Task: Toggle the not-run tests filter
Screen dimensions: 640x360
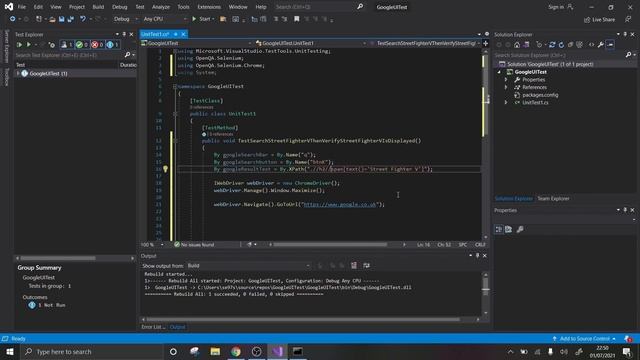Action: pyautogui.click(x=112, y=44)
